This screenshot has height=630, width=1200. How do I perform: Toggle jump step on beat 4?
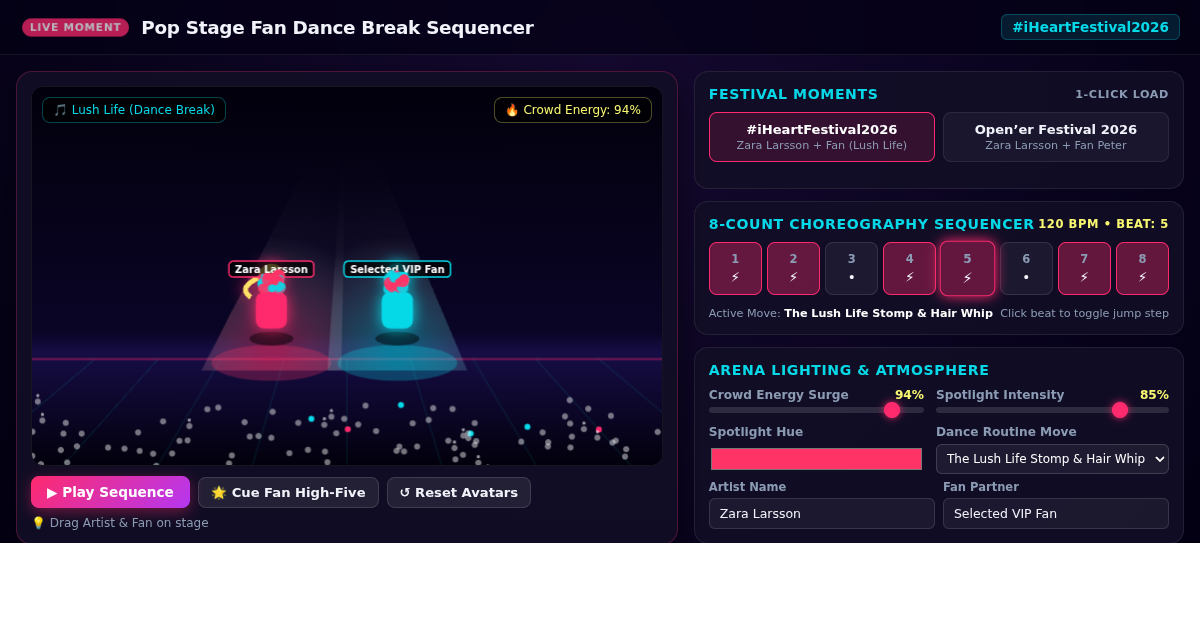(909, 268)
